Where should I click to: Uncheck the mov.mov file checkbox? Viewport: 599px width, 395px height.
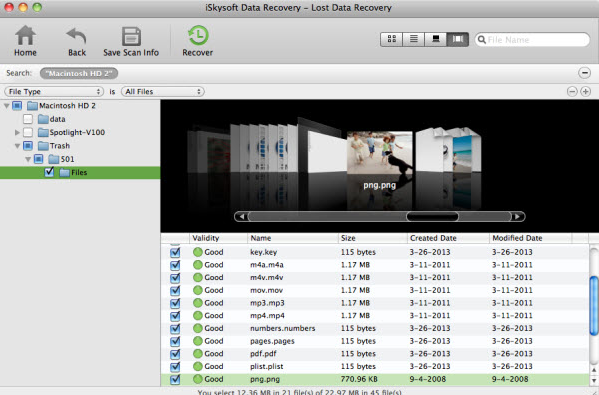pos(175,290)
